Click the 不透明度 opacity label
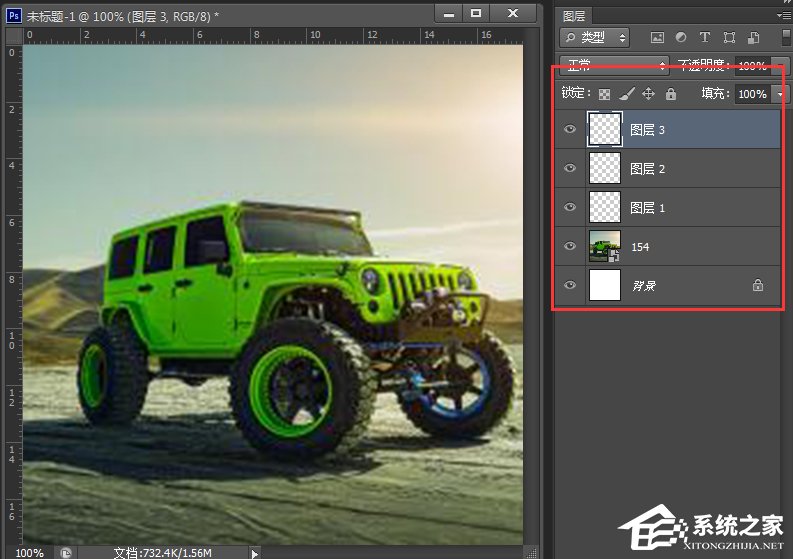The width and height of the screenshot is (793, 559). pos(703,64)
